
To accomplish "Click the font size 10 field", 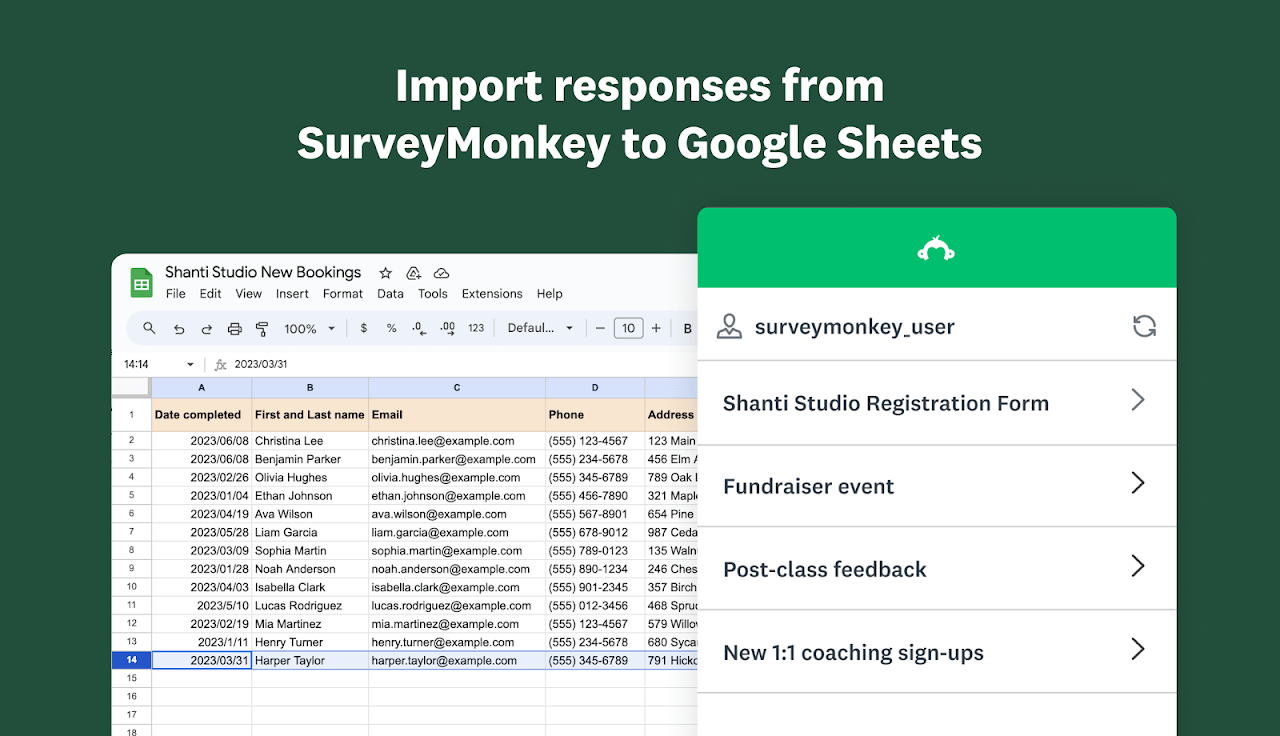I will [628, 328].
